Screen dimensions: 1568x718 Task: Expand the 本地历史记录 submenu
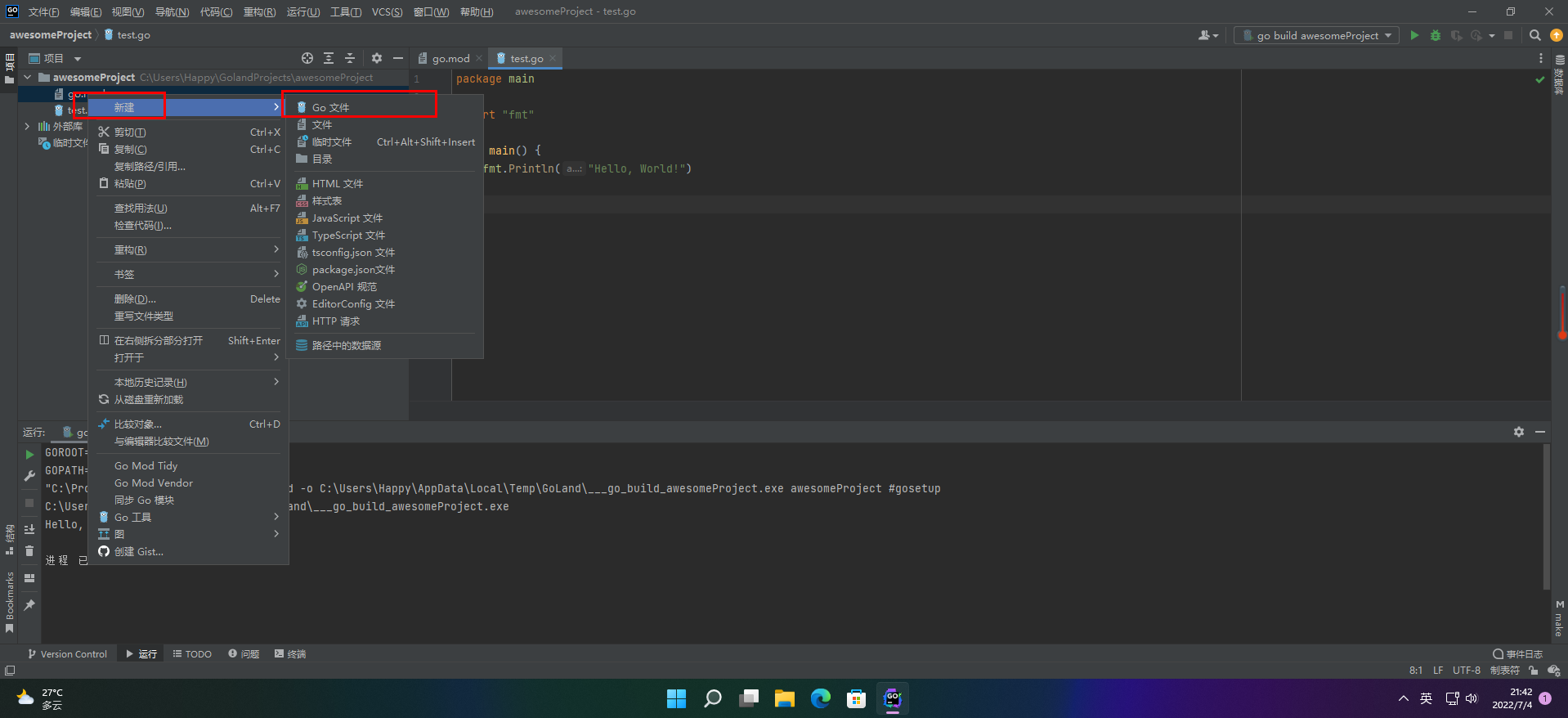[x=189, y=382]
